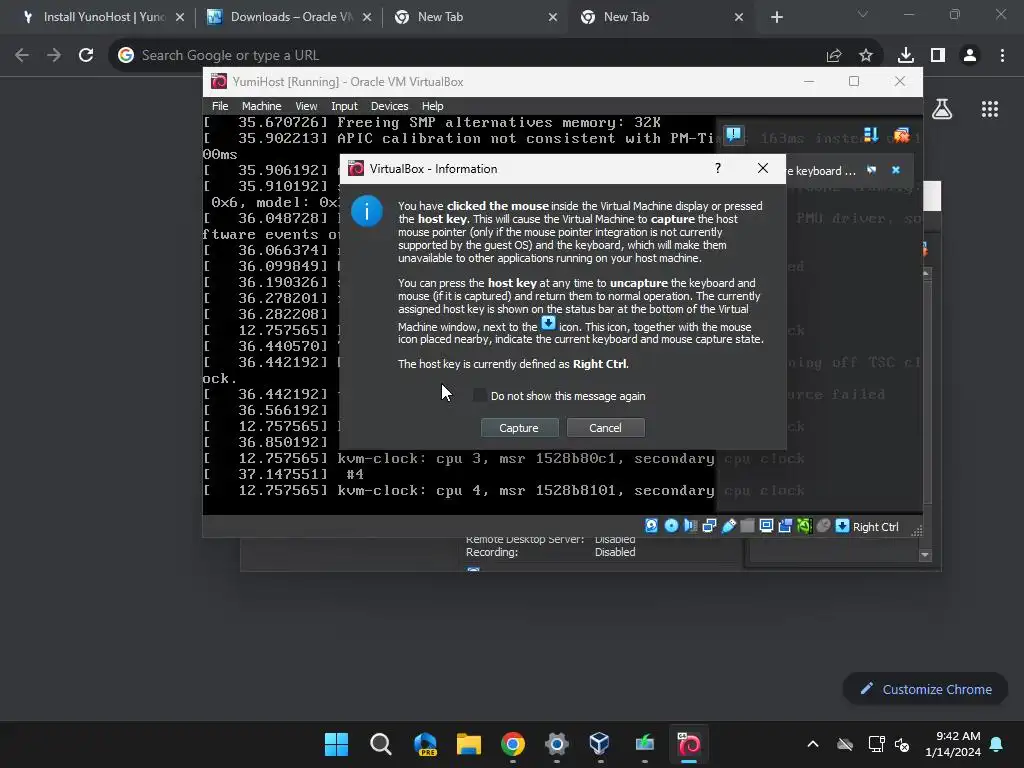The height and width of the screenshot is (768, 1024).
Task: Click the Right Ctrl host key label
Action: [x=875, y=527]
